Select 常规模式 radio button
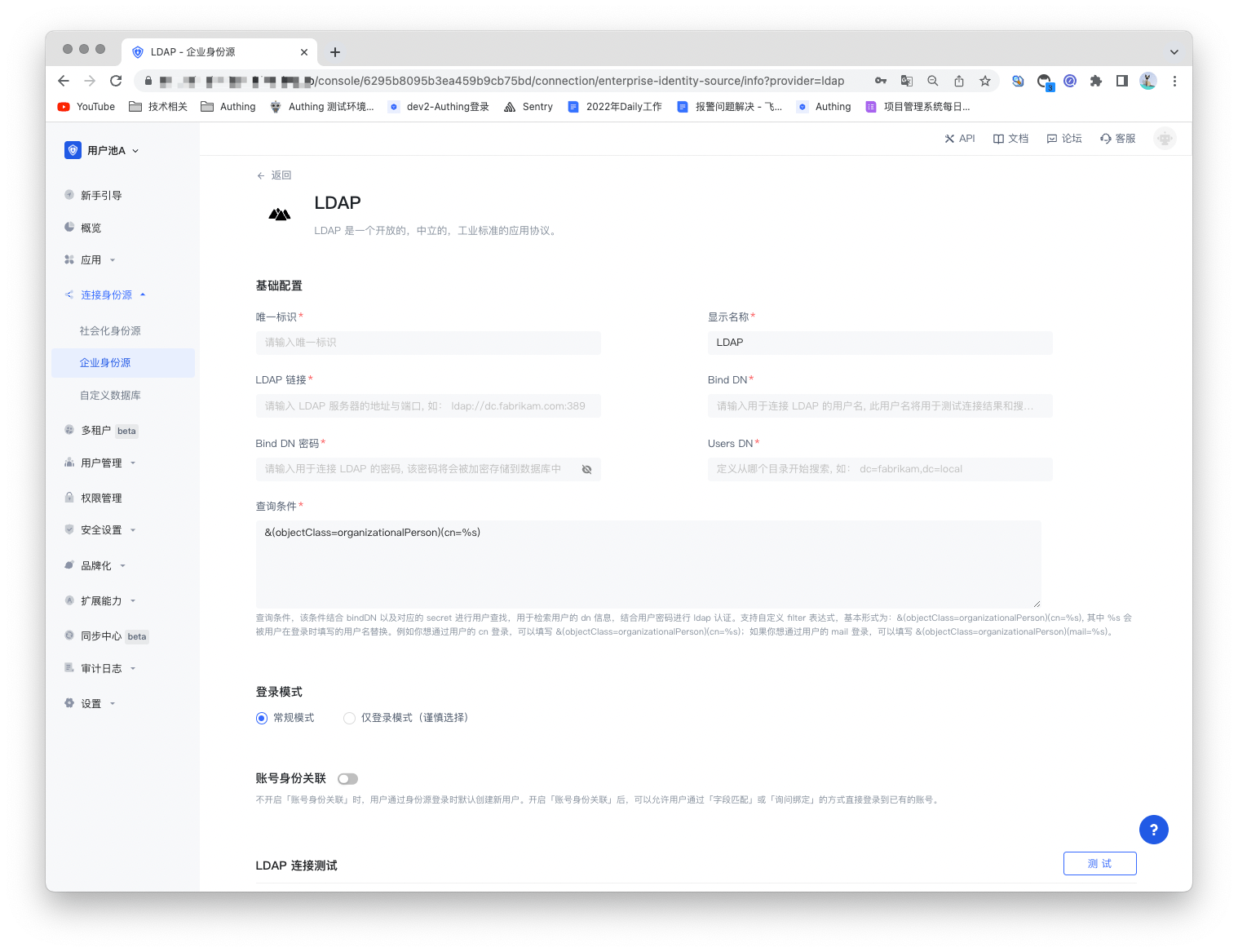This screenshot has height=952, width=1238. click(262, 718)
